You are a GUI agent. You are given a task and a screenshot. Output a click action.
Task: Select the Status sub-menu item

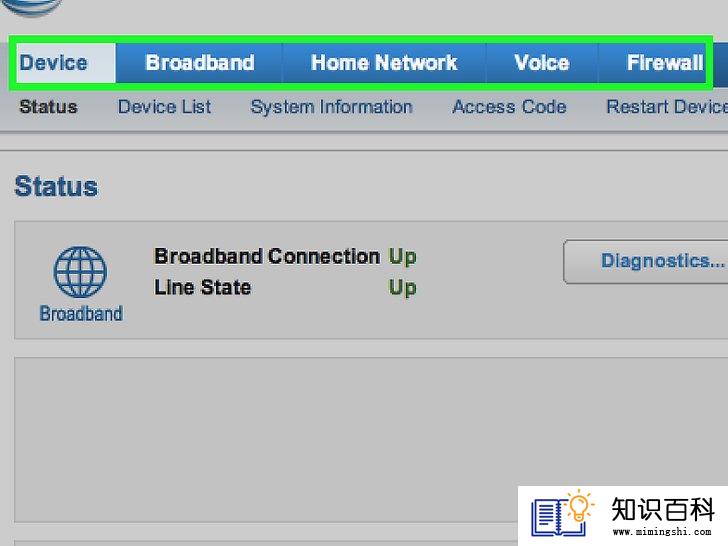tap(48, 107)
